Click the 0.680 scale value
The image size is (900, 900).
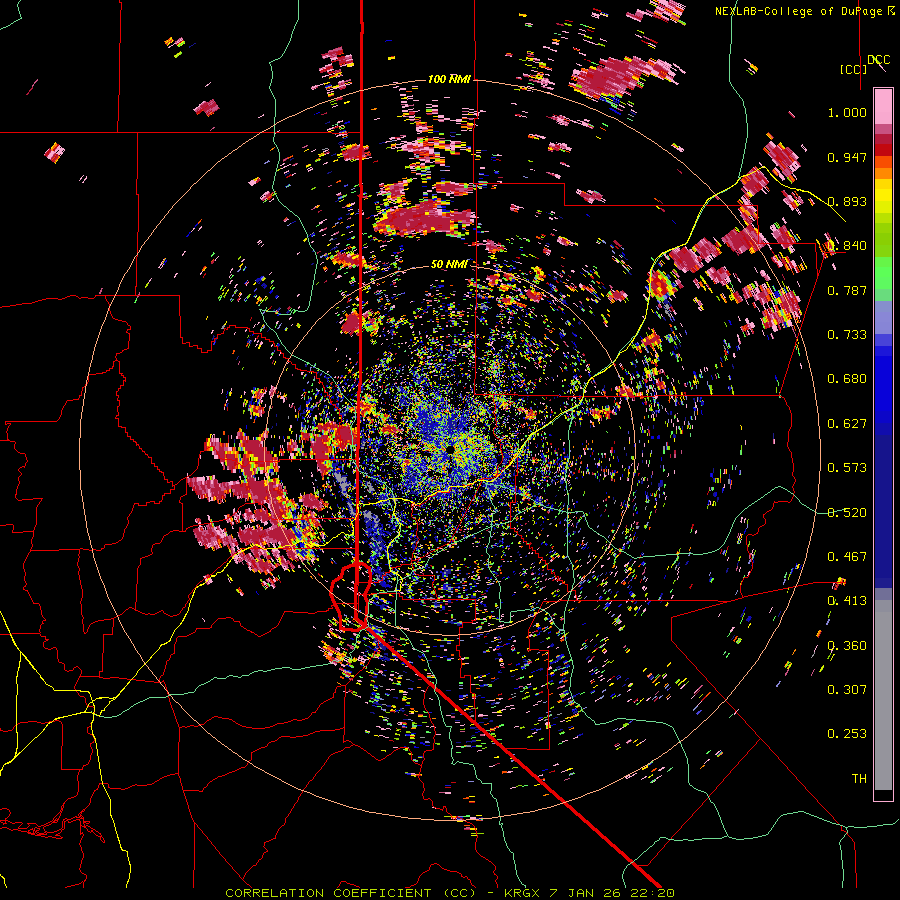pos(847,379)
